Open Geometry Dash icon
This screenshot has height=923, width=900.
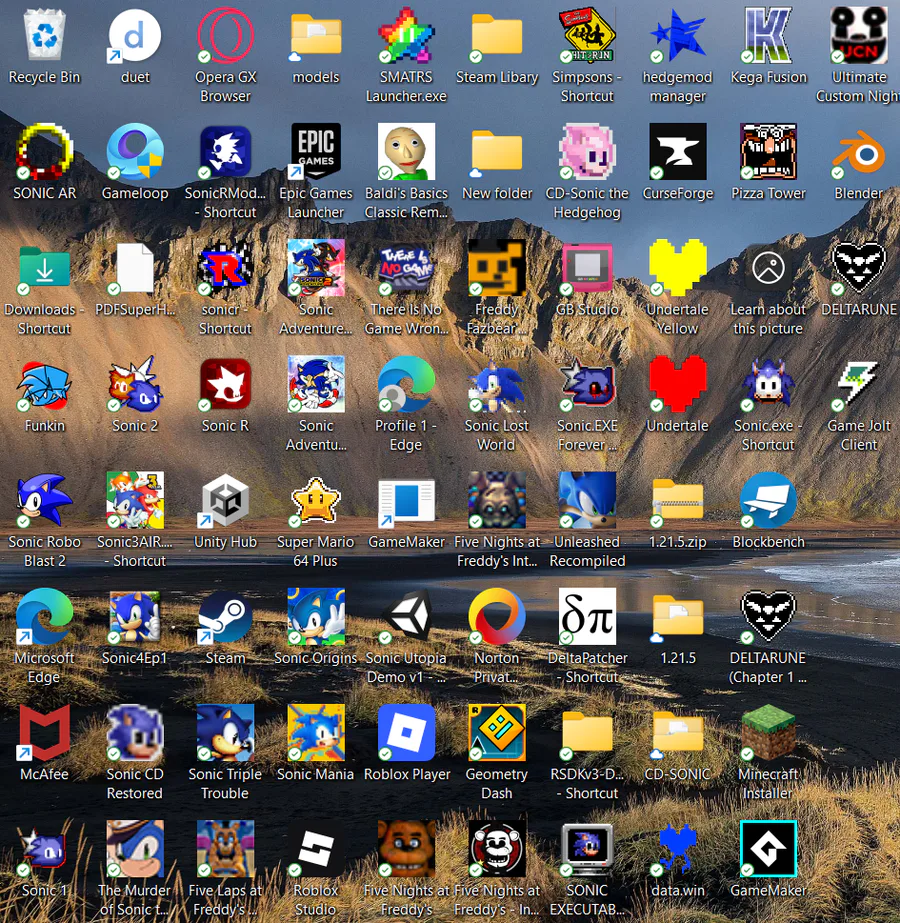pos(497,733)
